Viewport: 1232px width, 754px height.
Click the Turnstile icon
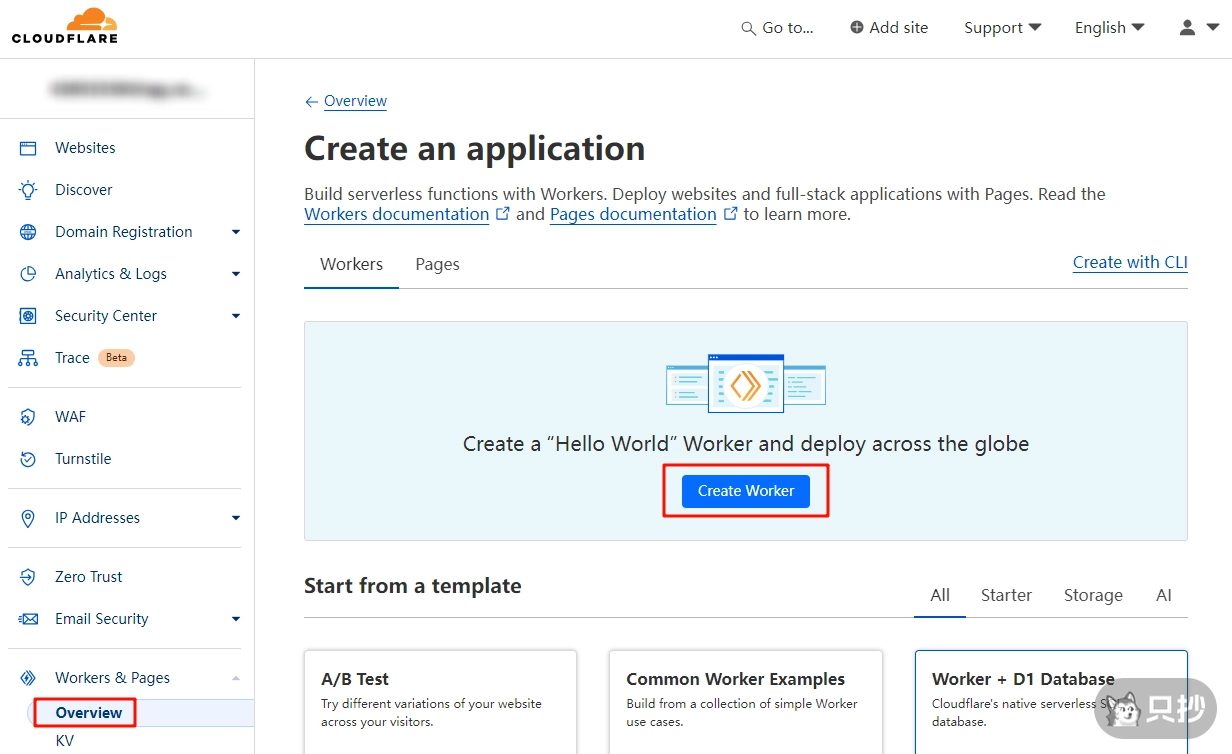(x=28, y=459)
